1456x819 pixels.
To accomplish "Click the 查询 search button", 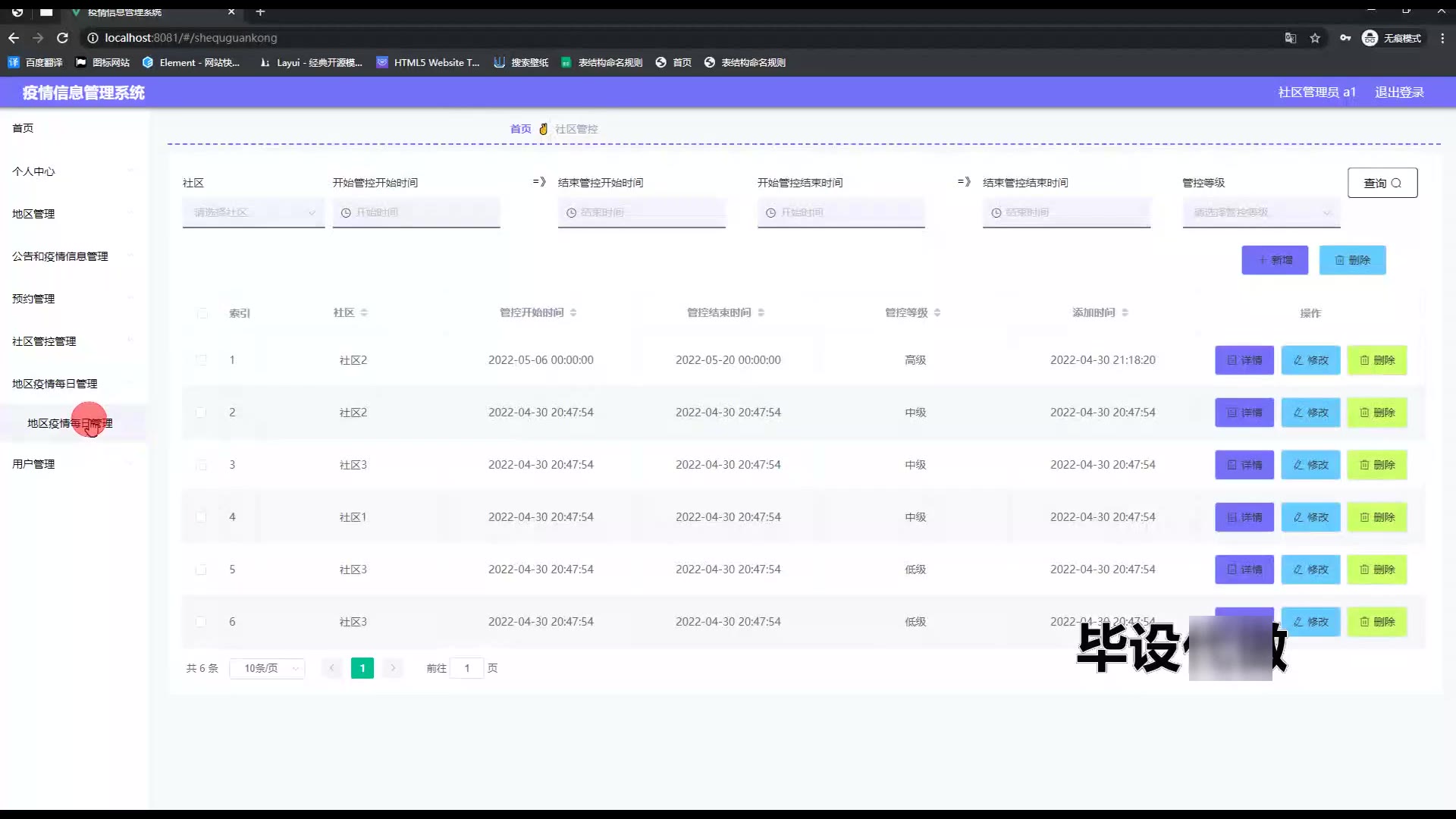I will 1382,183.
